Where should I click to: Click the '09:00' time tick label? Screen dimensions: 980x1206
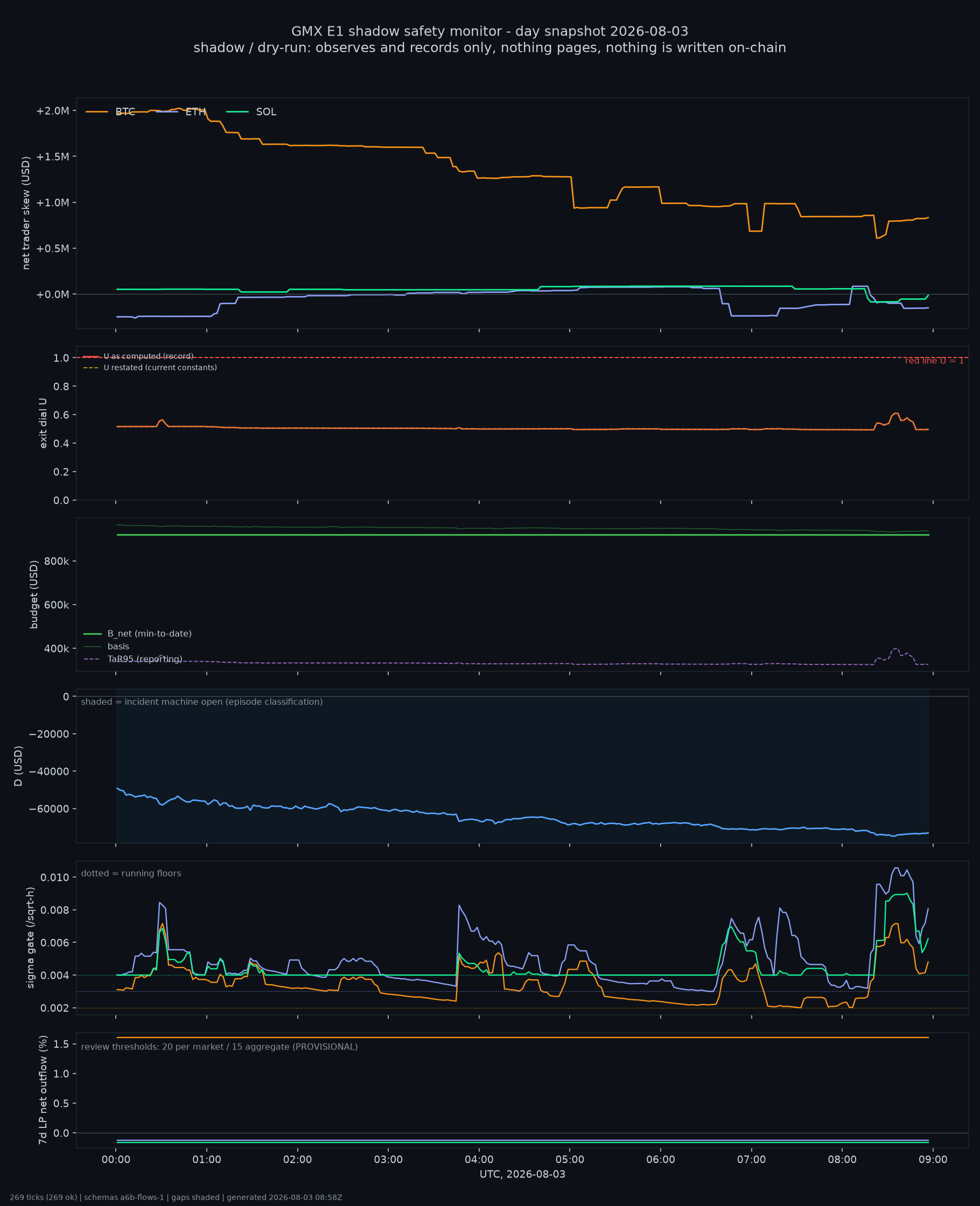click(933, 1160)
